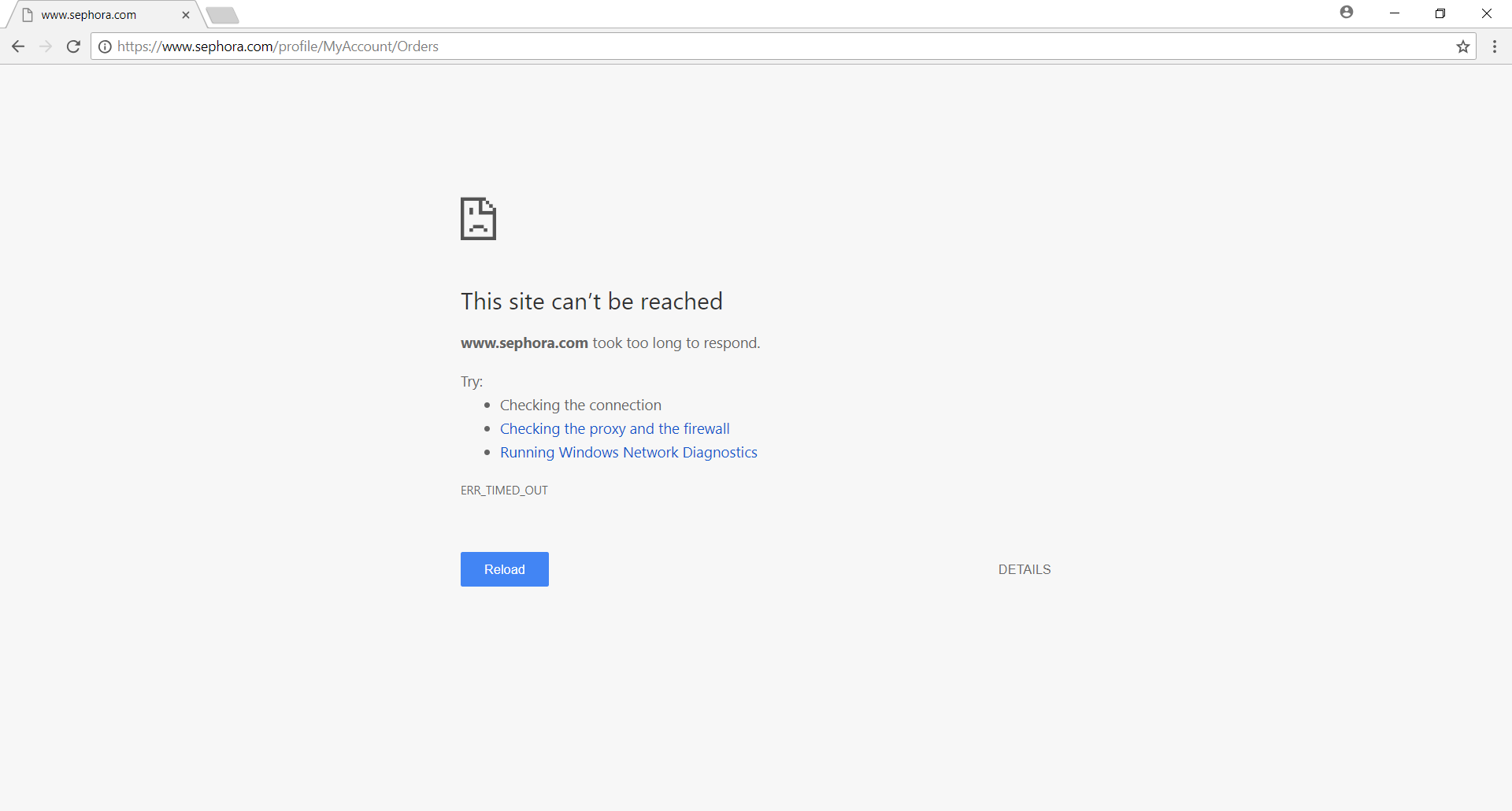Screen dimensions: 1512x811
Task: Open the user profile icon in title bar
Action: (x=1347, y=12)
